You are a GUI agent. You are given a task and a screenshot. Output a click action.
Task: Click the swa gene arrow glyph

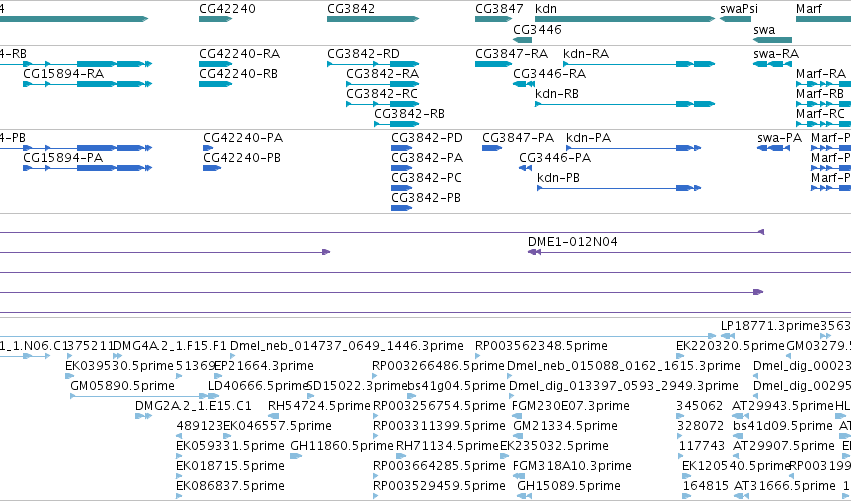coord(772,40)
